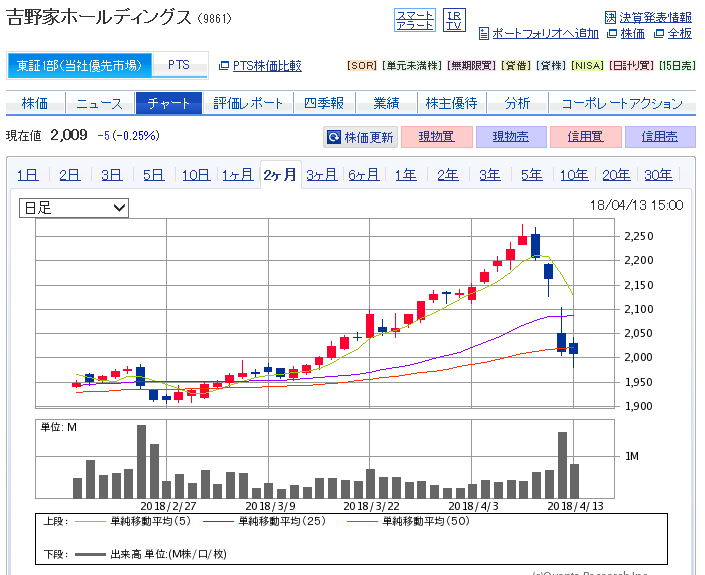Select the 6ヶ月 chart period
705x575 pixels.
[x=364, y=174]
